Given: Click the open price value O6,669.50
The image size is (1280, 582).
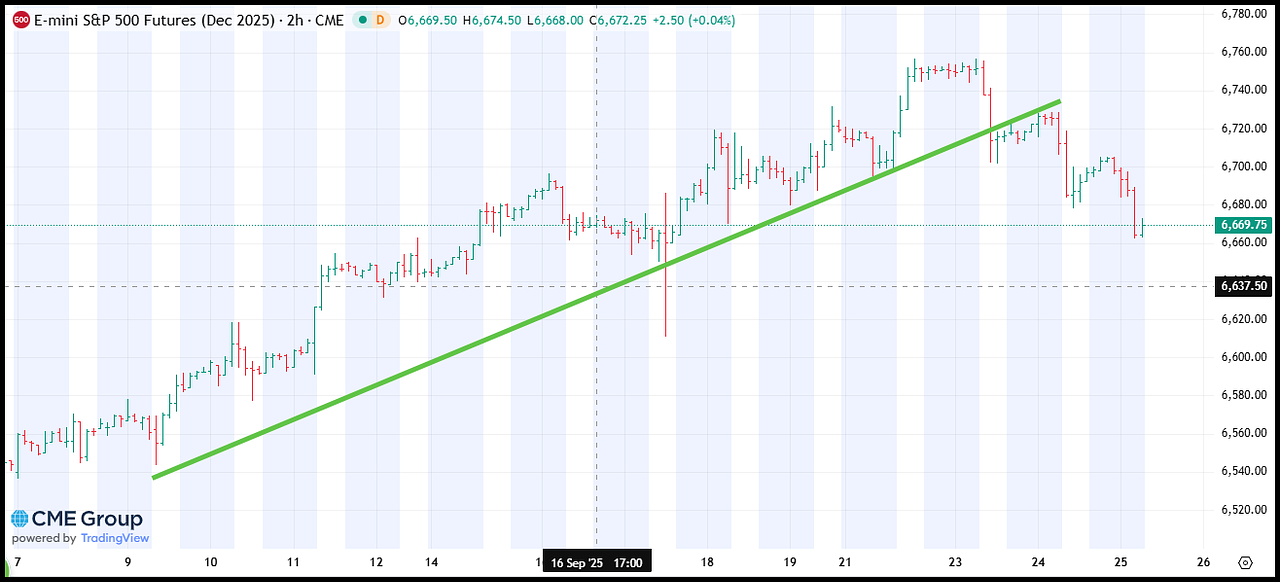Looking at the screenshot, I should [x=427, y=20].
